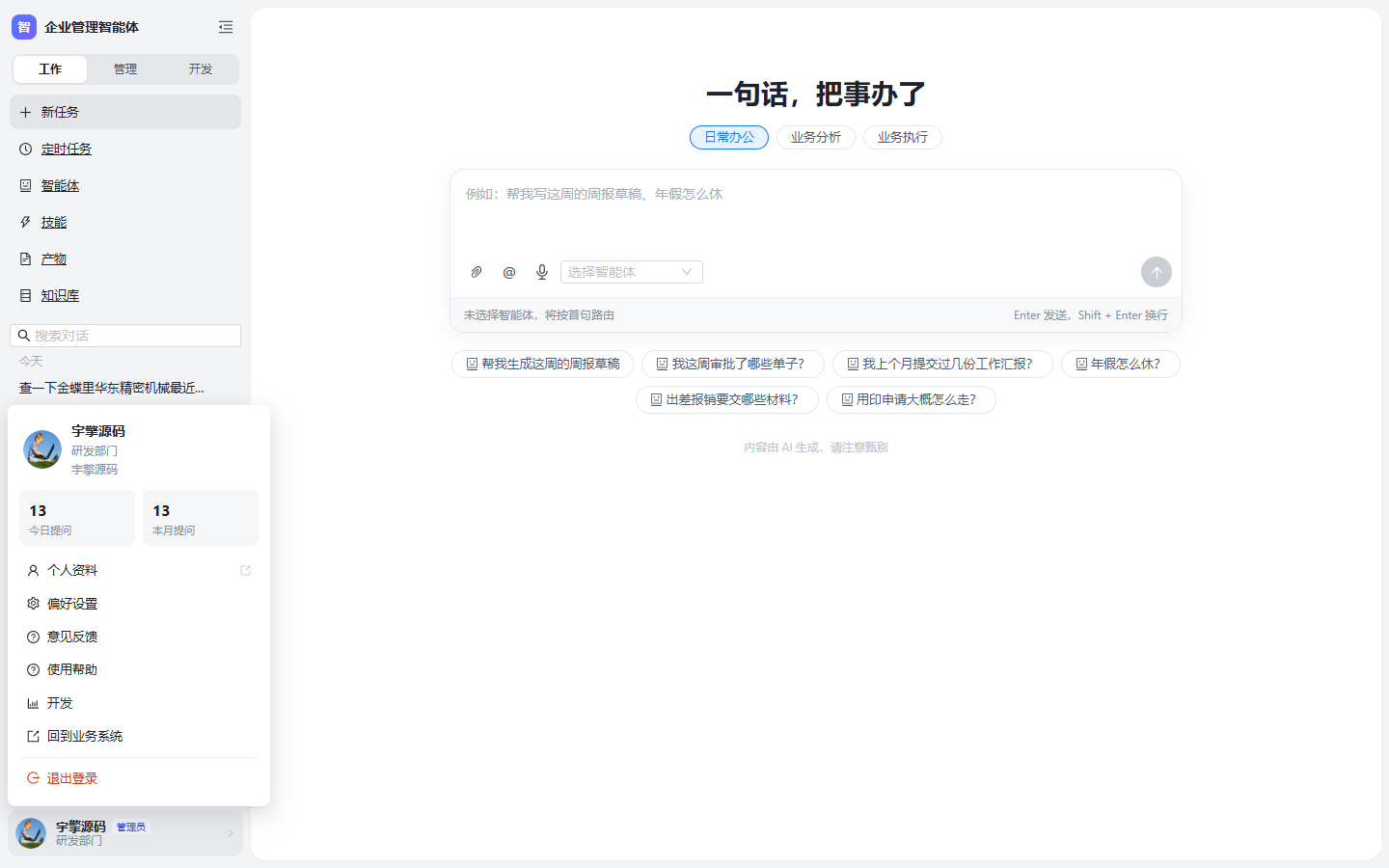Attach a file with the paperclip icon

click(477, 272)
